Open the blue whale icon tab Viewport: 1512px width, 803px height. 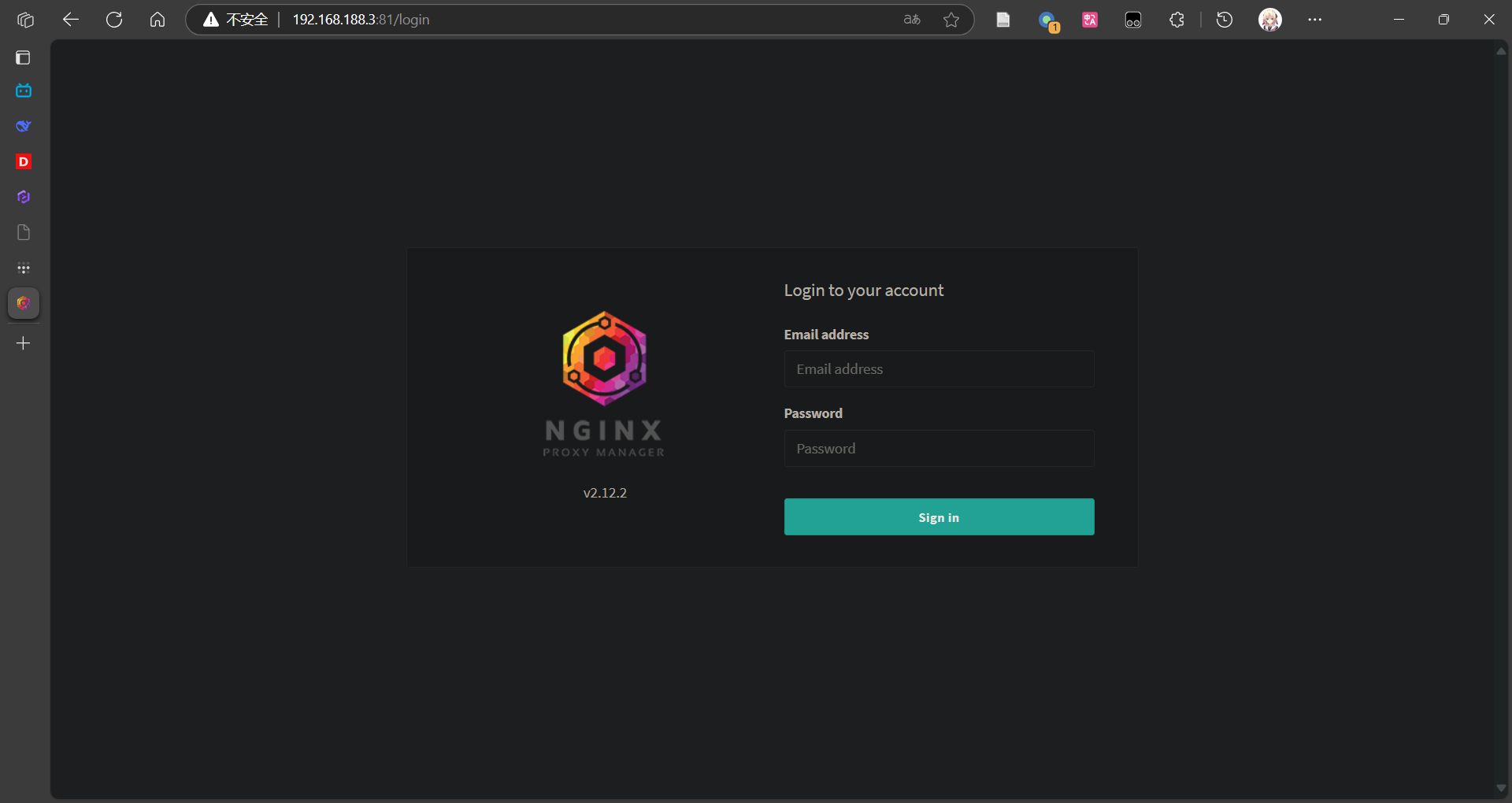click(x=24, y=126)
